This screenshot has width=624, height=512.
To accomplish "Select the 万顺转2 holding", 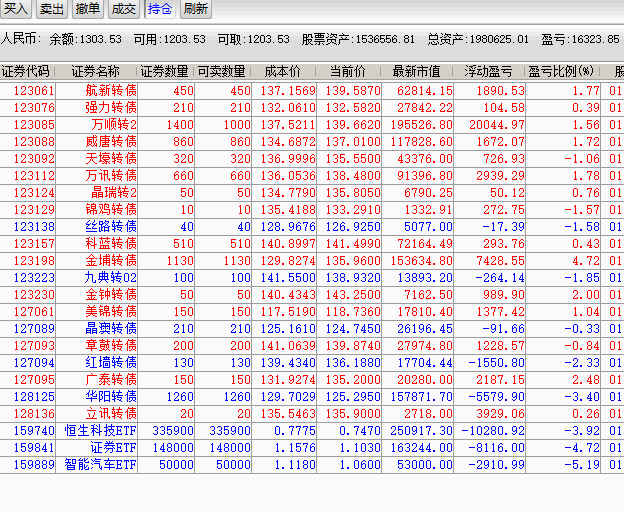I will pos(114,125).
